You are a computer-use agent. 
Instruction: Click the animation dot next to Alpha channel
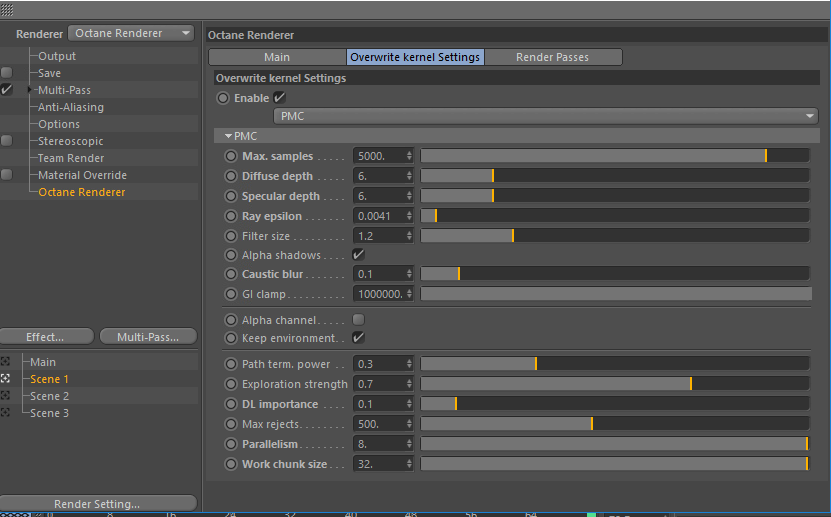coord(231,320)
